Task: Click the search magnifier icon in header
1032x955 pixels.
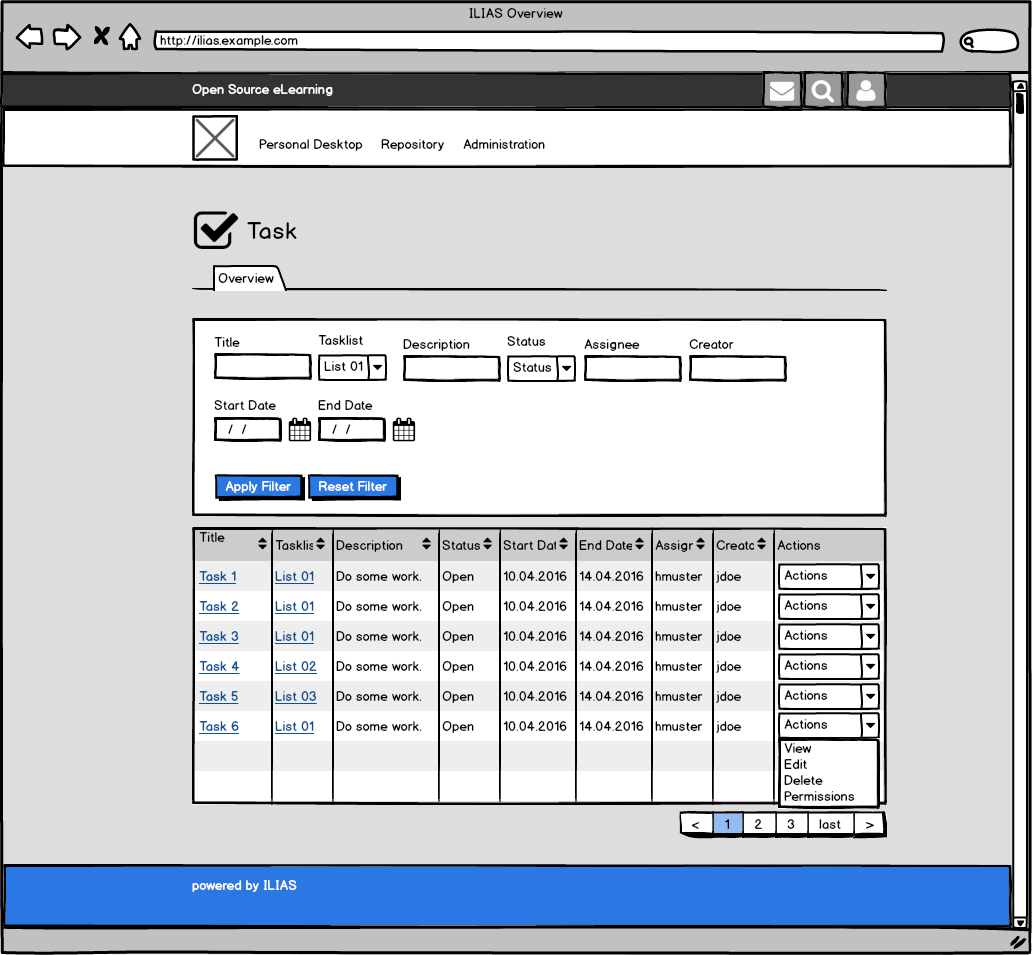Action: 823,91
